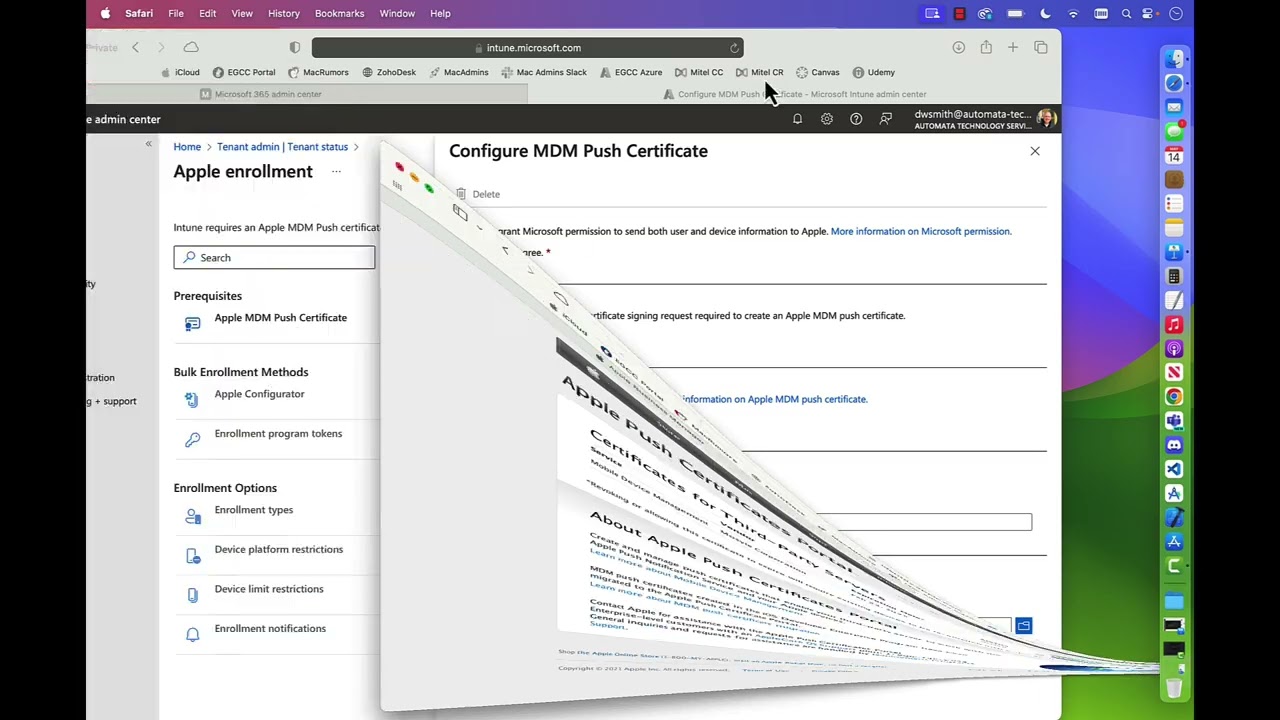Open Enrollment types
This screenshot has height=720, width=1280.
253,510
